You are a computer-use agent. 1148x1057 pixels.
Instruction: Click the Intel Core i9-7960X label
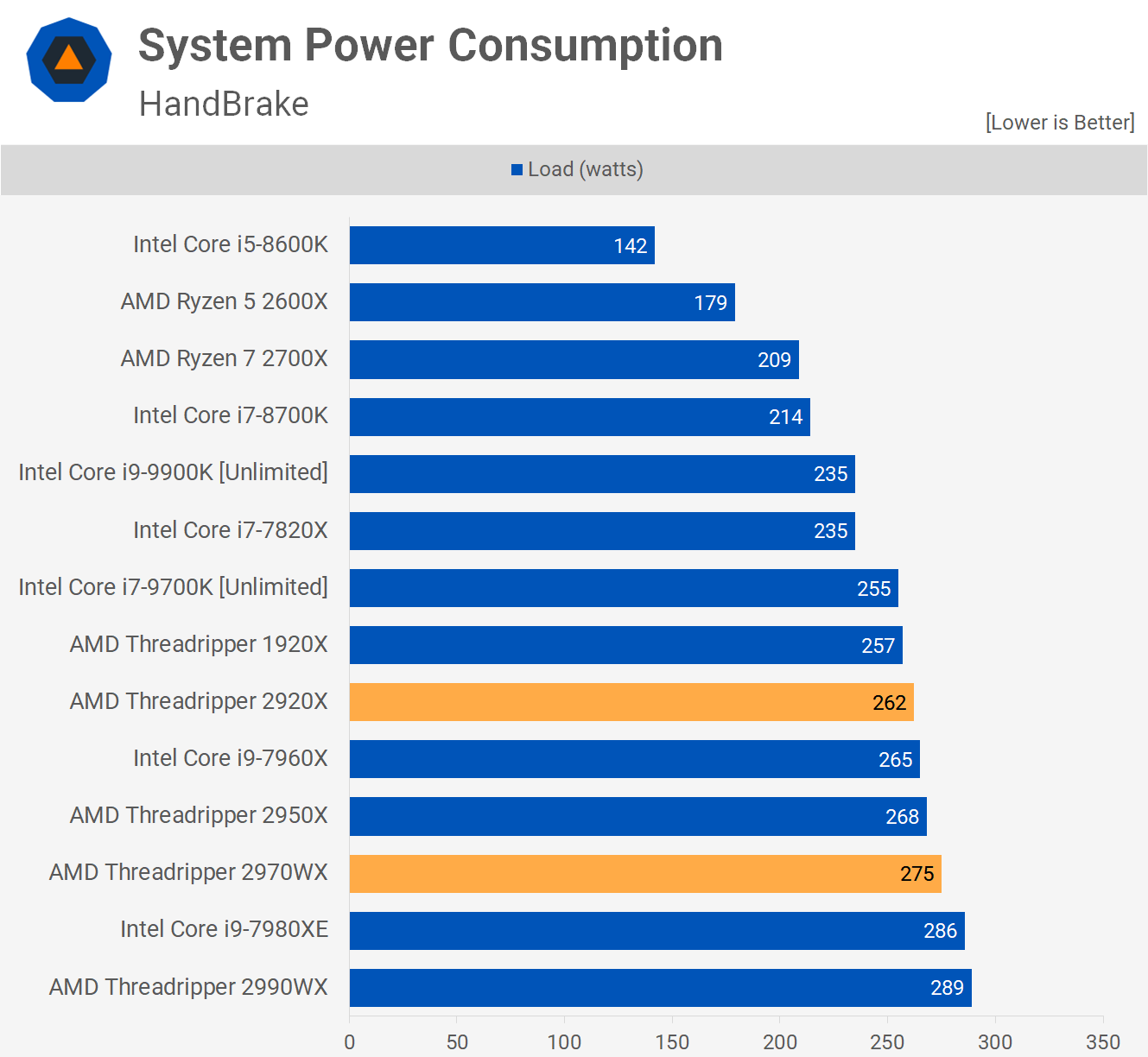231,758
